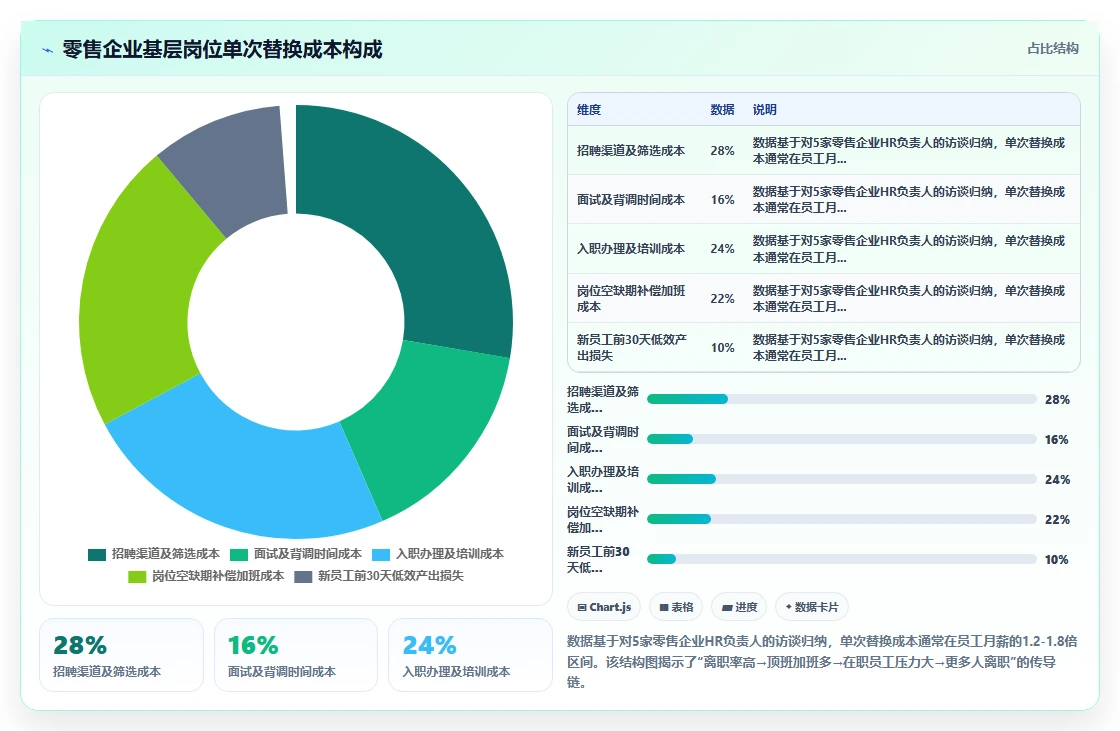Image resolution: width=1120 pixels, height=731 pixels.
Task: Click the 进度 tag button
Action: (739, 607)
